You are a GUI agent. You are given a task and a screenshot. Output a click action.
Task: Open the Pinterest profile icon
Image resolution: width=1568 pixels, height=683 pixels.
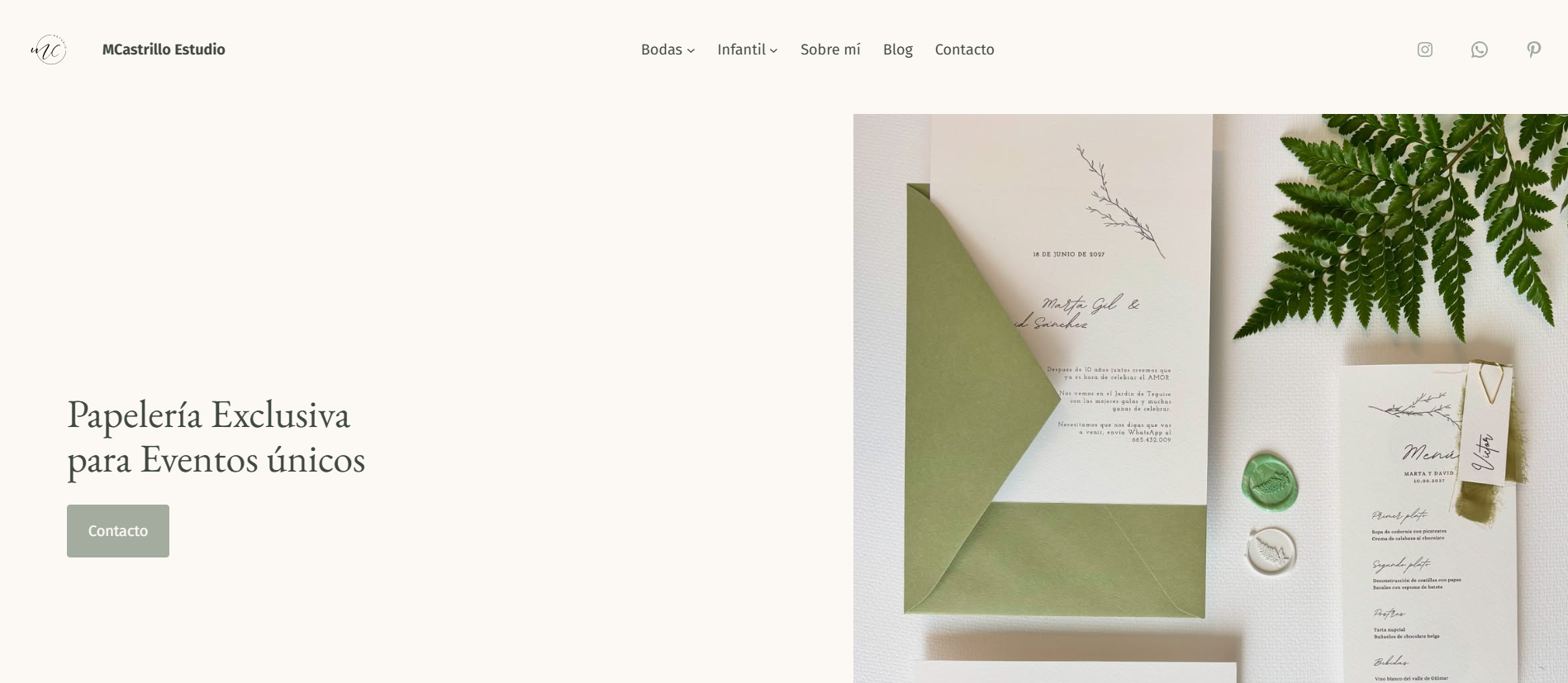pyautogui.click(x=1533, y=50)
